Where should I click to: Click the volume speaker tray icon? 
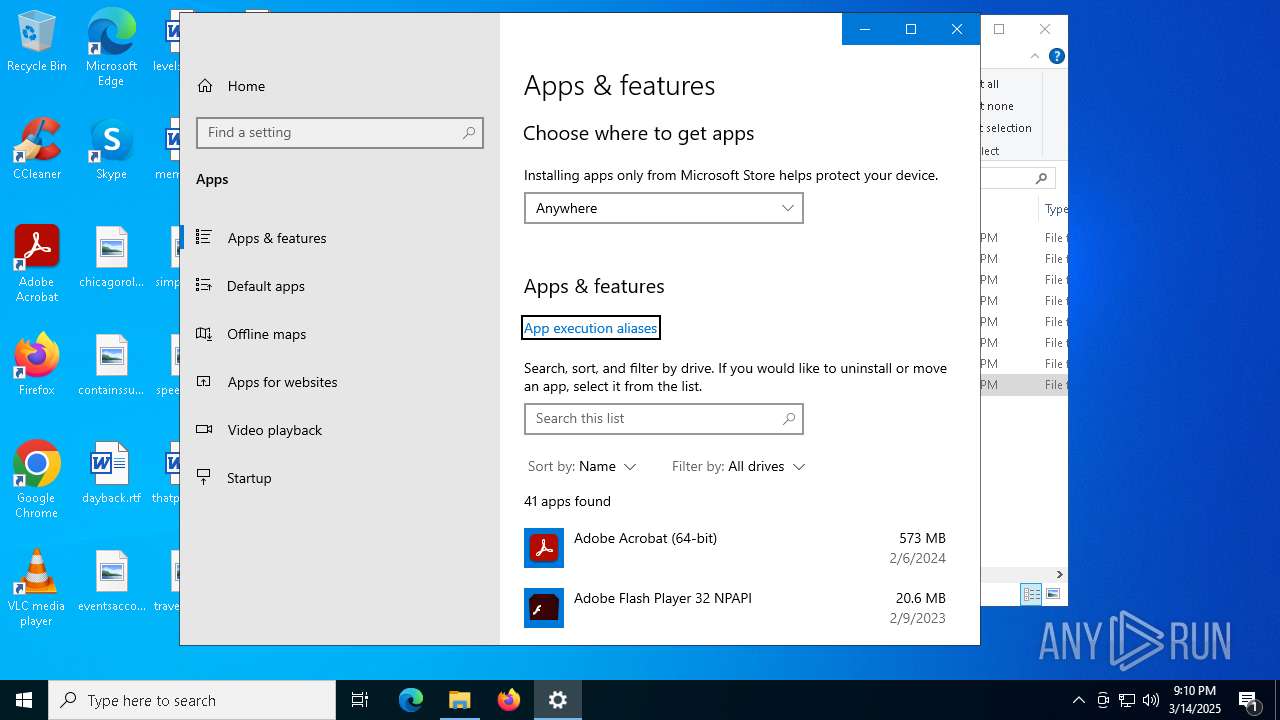(x=1151, y=700)
